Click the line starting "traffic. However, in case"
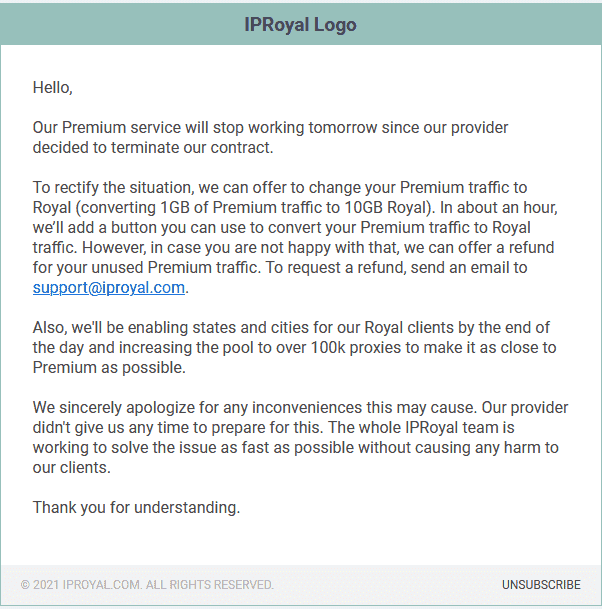This screenshot has width=602, height=609. click(293, 248)
